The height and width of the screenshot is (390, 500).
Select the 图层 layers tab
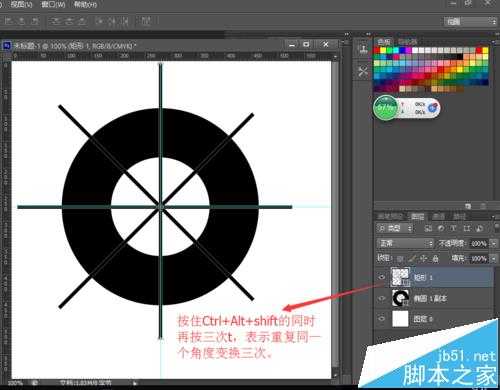(x=417, y=217)
